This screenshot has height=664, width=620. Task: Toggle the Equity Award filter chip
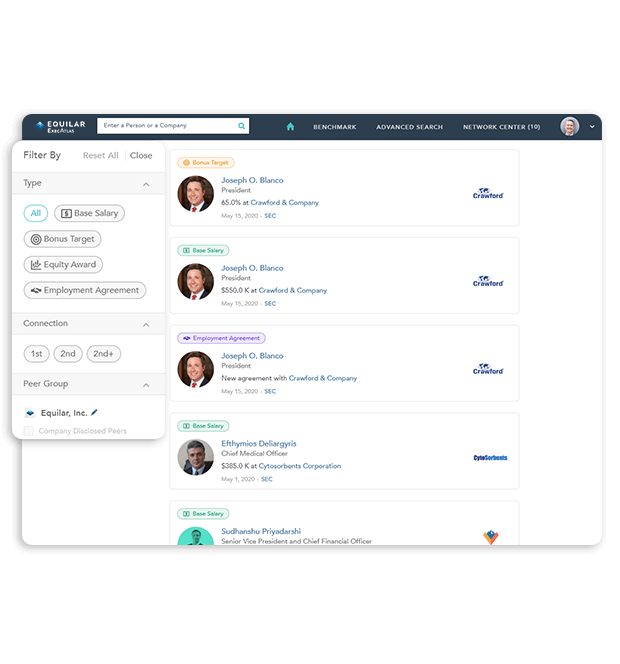pos(63,265)
